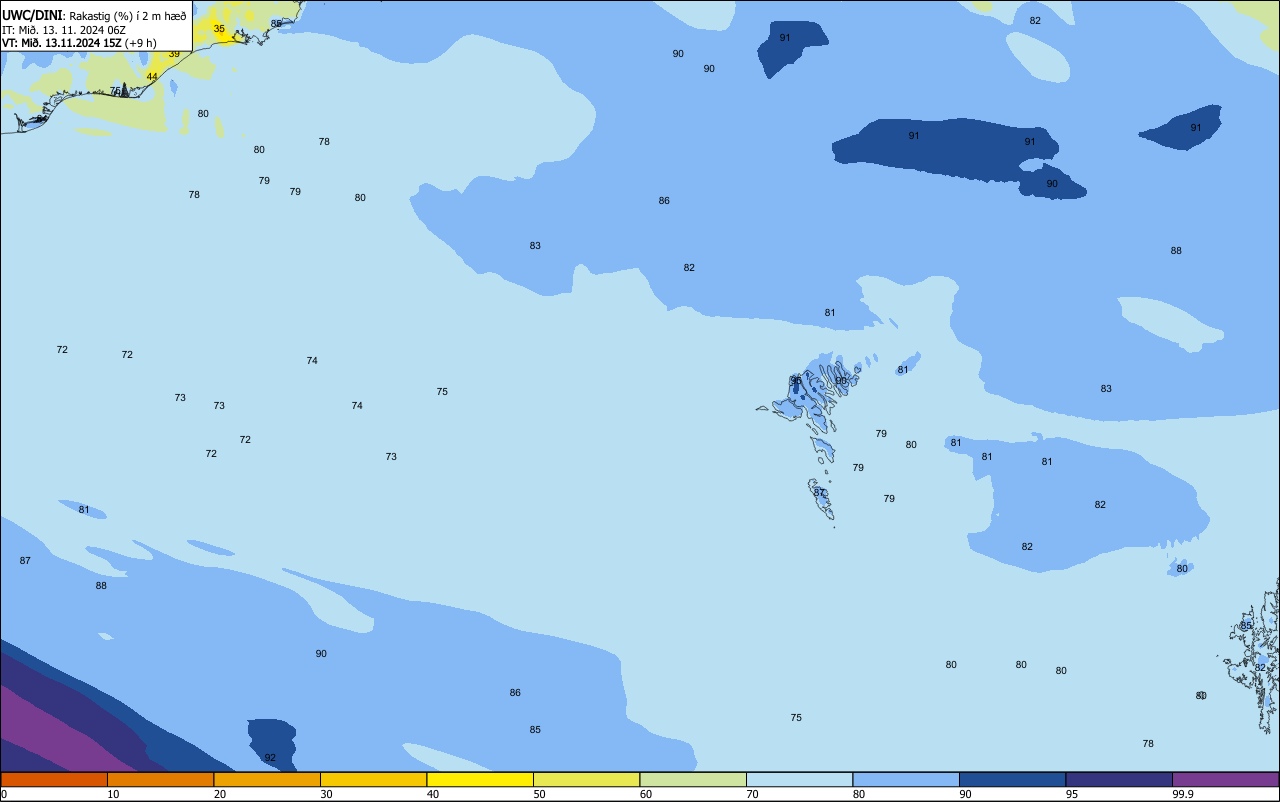Click the dark orange 0–10 legend swatch

(x=54, y=779)
